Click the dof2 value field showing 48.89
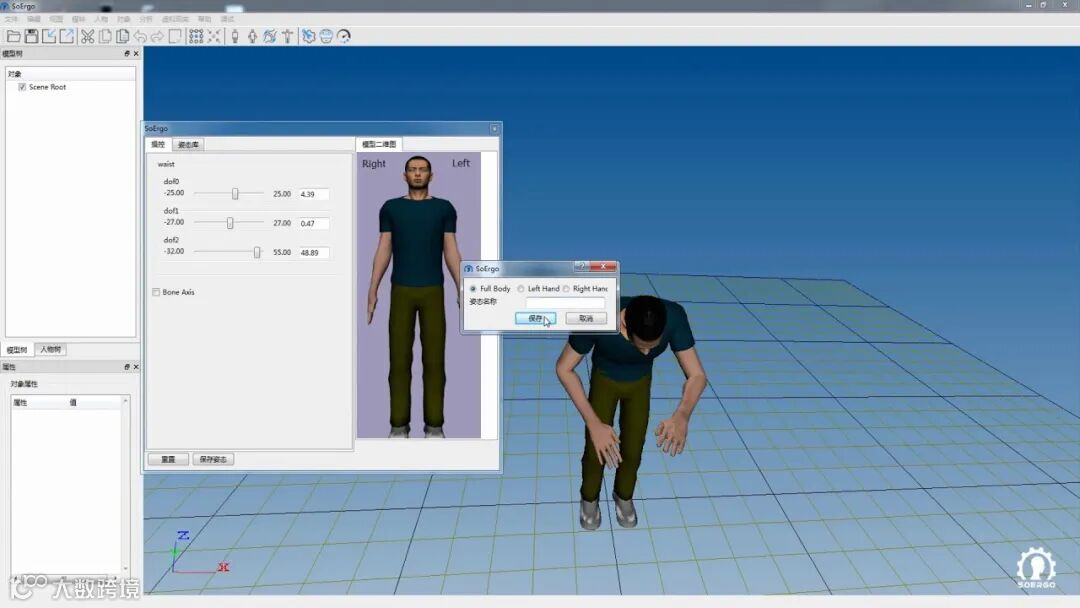This screenshot has width=1080, height=608. pyautogui.click(x=313, y=253)
